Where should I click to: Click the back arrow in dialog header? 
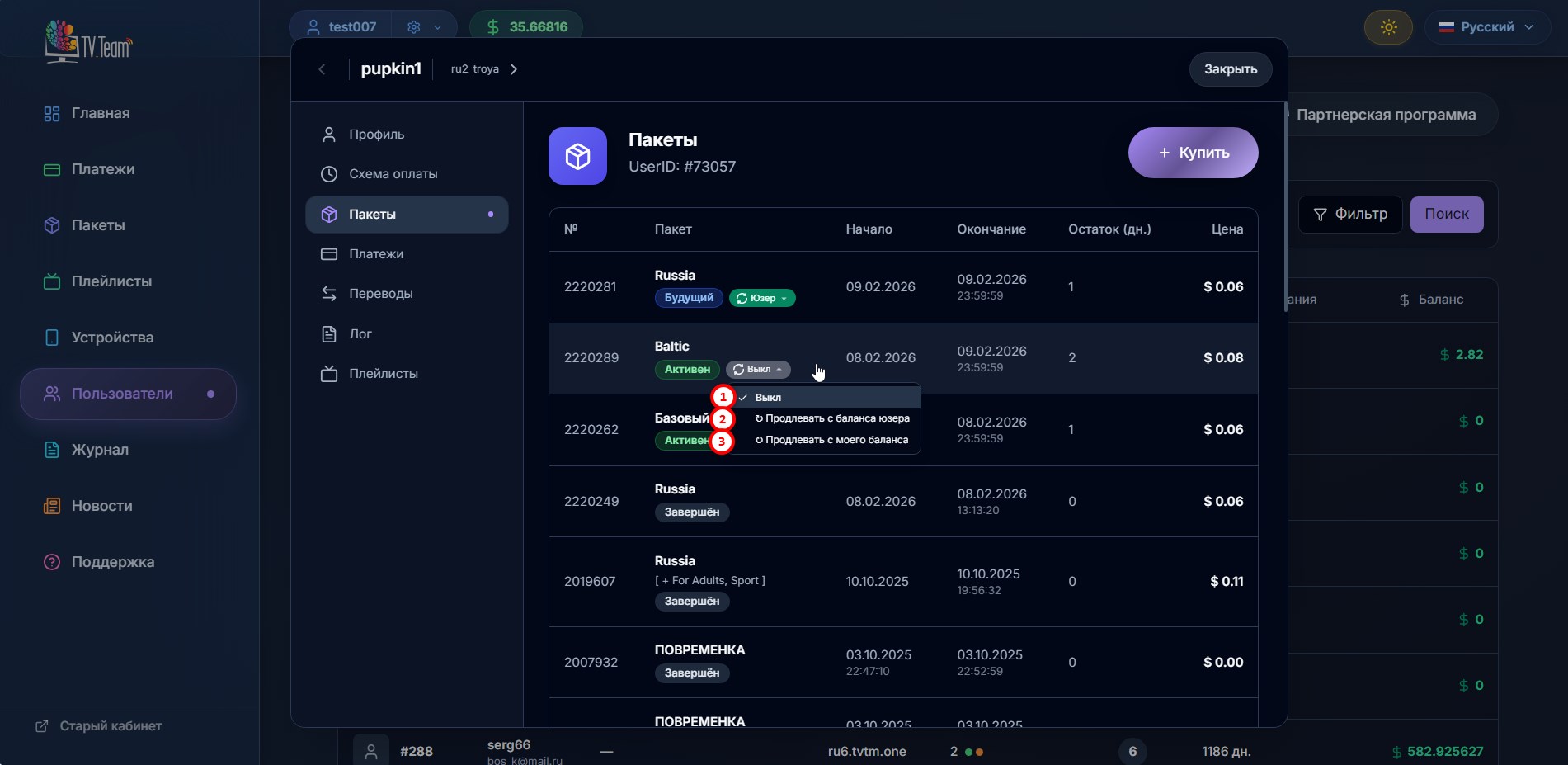[323, 69]
